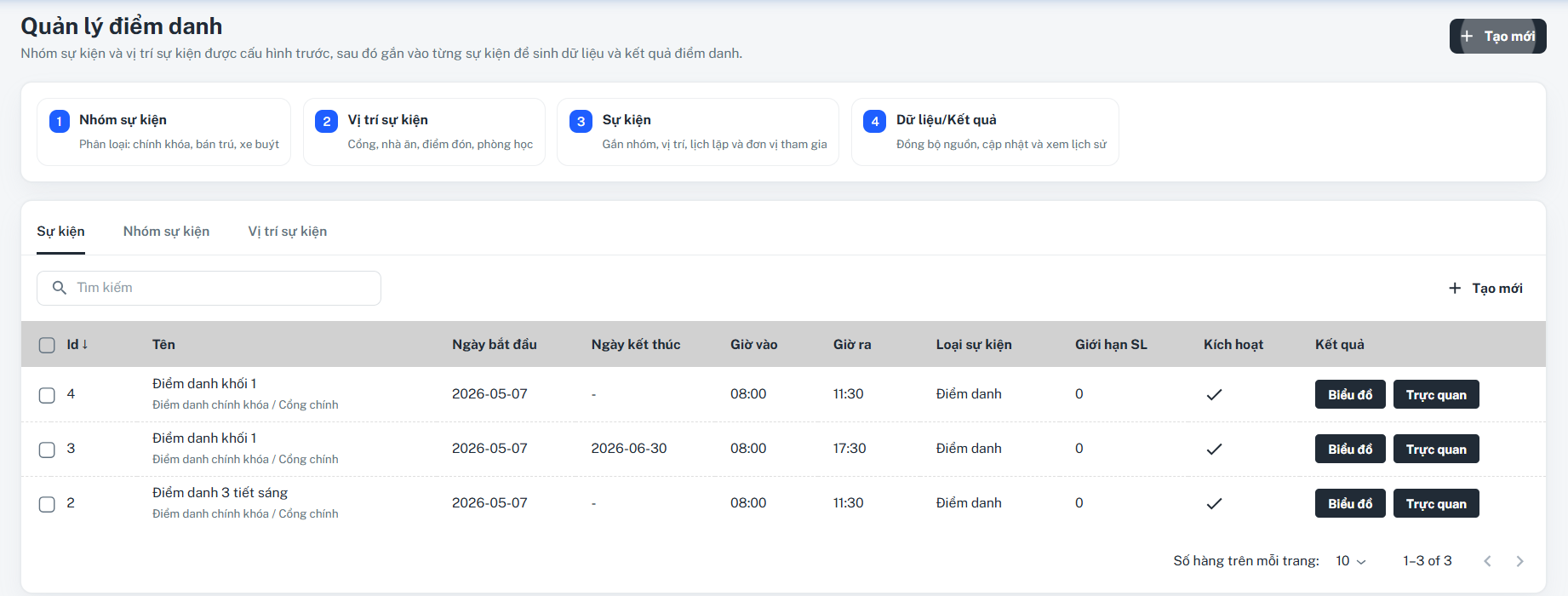Click Trực quan button for event Id 4
This screenshot has width=1568, height=596.
point(1436,394)
